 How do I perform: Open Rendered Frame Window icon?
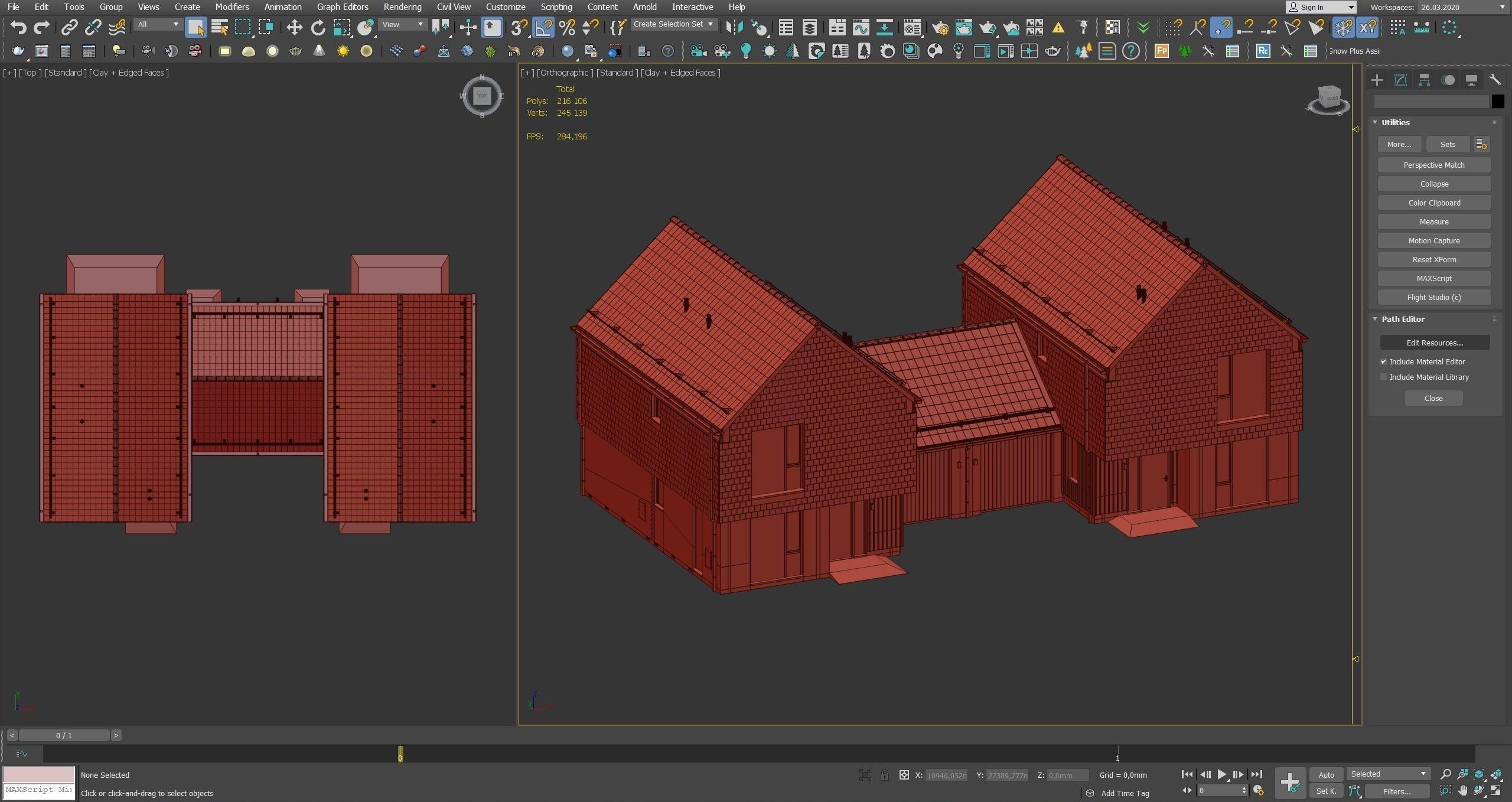(964, 27)
